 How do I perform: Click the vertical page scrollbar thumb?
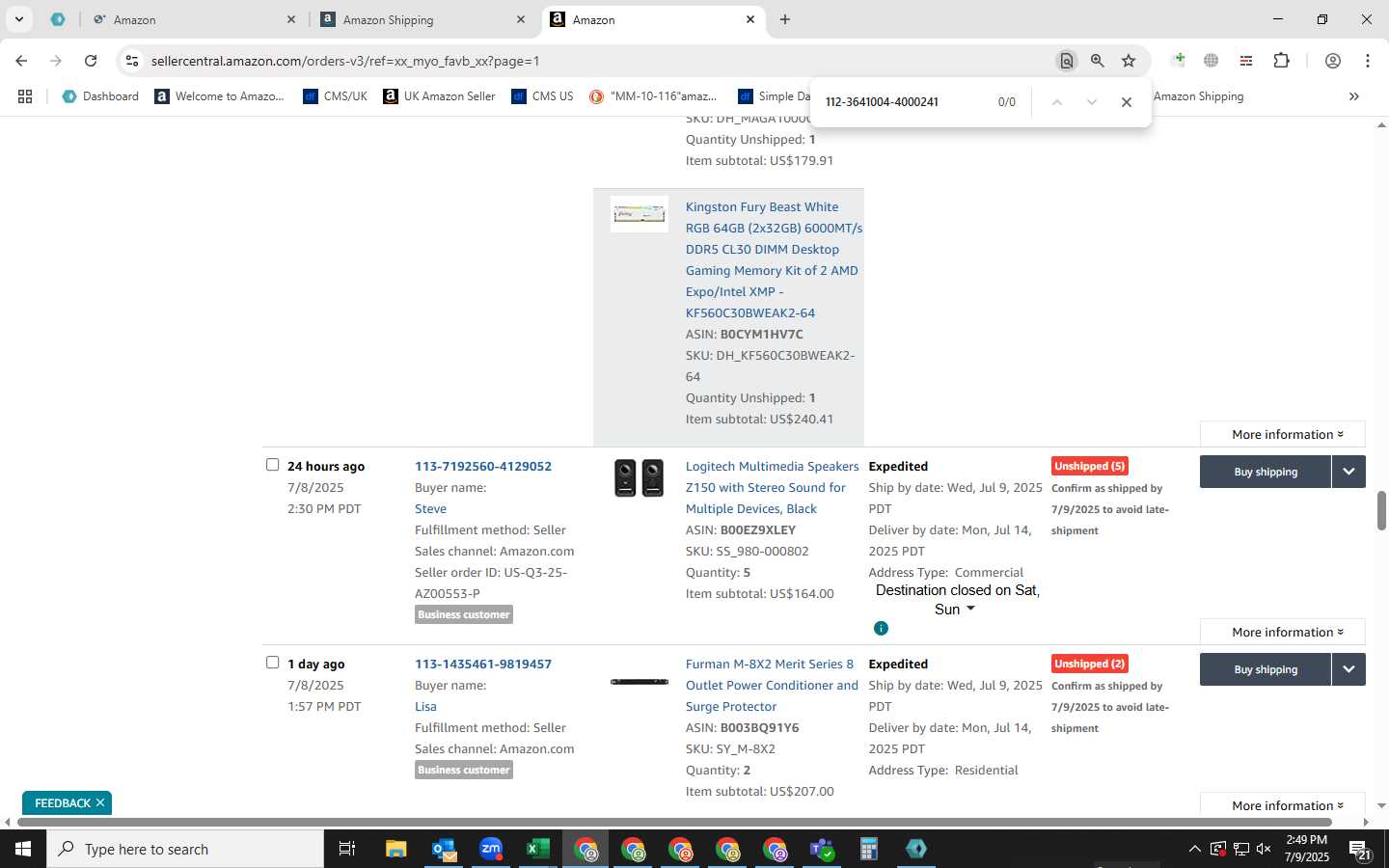[x=1381, y=509]
